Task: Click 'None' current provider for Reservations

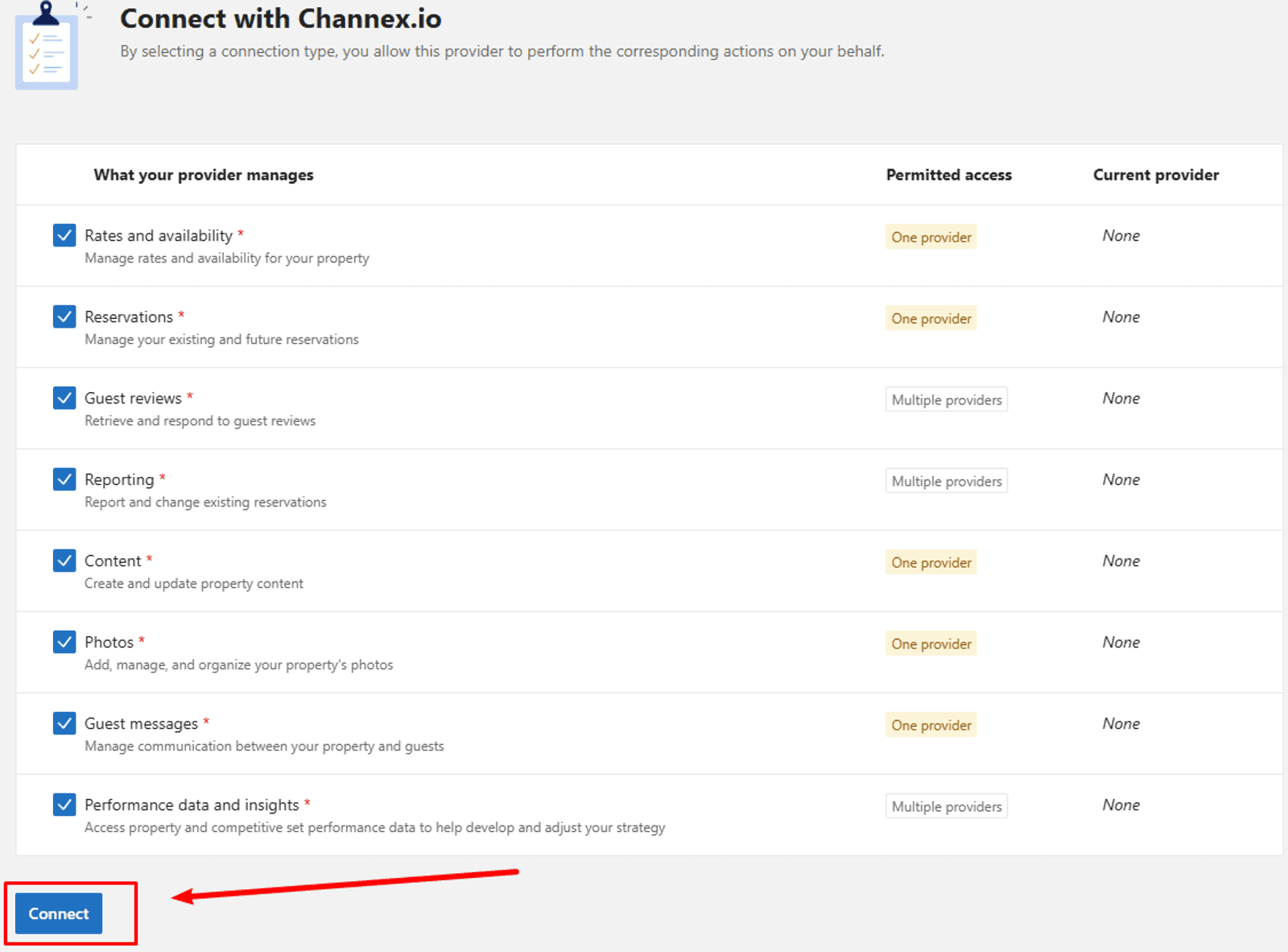Action: coord(1121,317)
